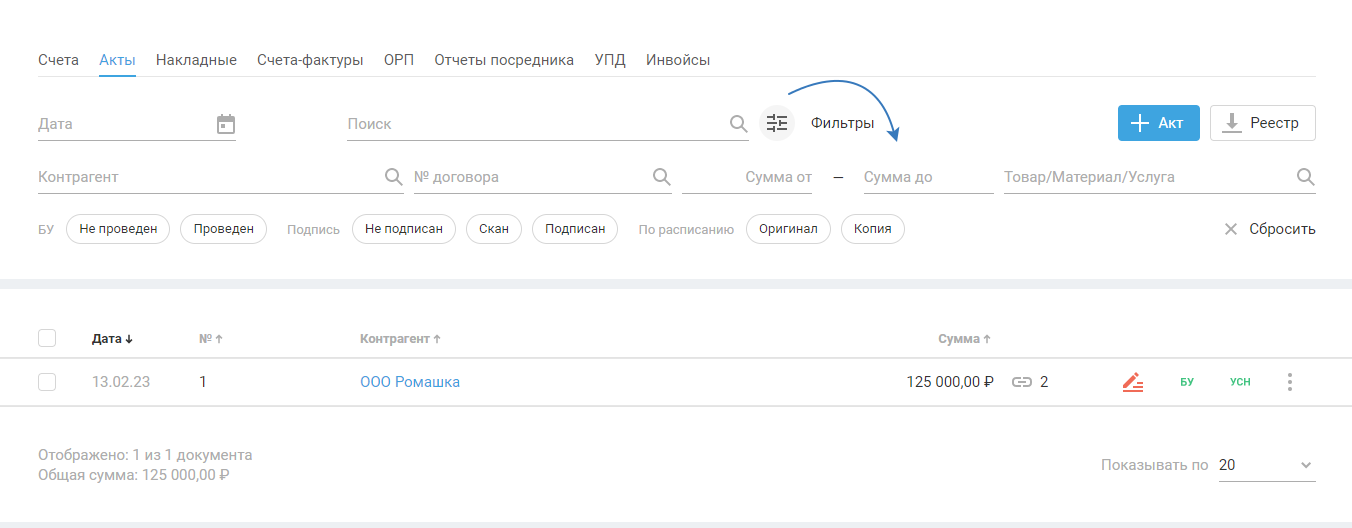Screen dimensions: 1352x528
Task: Toggle the Не подписан filter chip
Action: tap(404, 229)
